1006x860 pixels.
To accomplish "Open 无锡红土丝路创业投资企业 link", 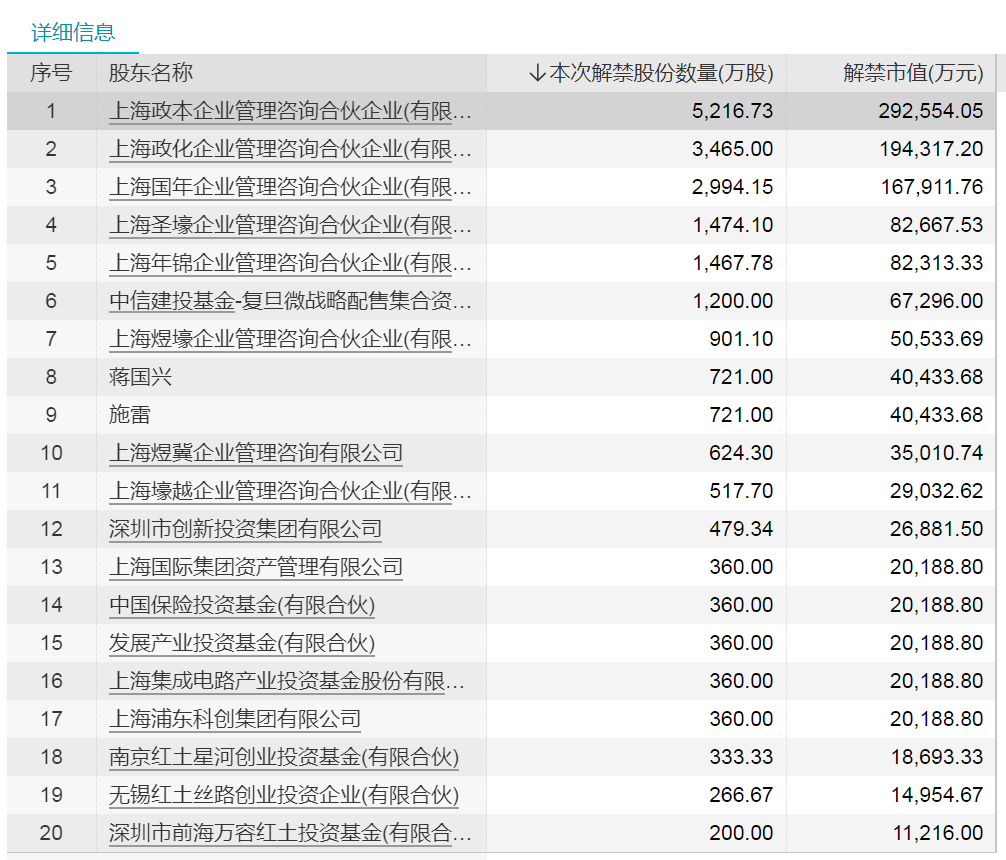I will pos(284,795).
